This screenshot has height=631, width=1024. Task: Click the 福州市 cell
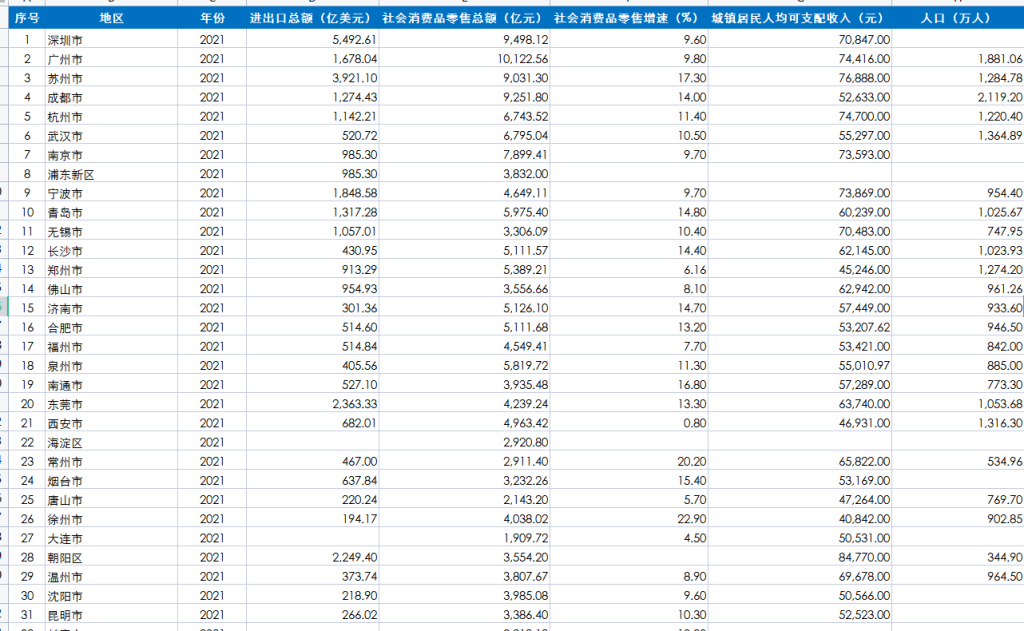111,346
